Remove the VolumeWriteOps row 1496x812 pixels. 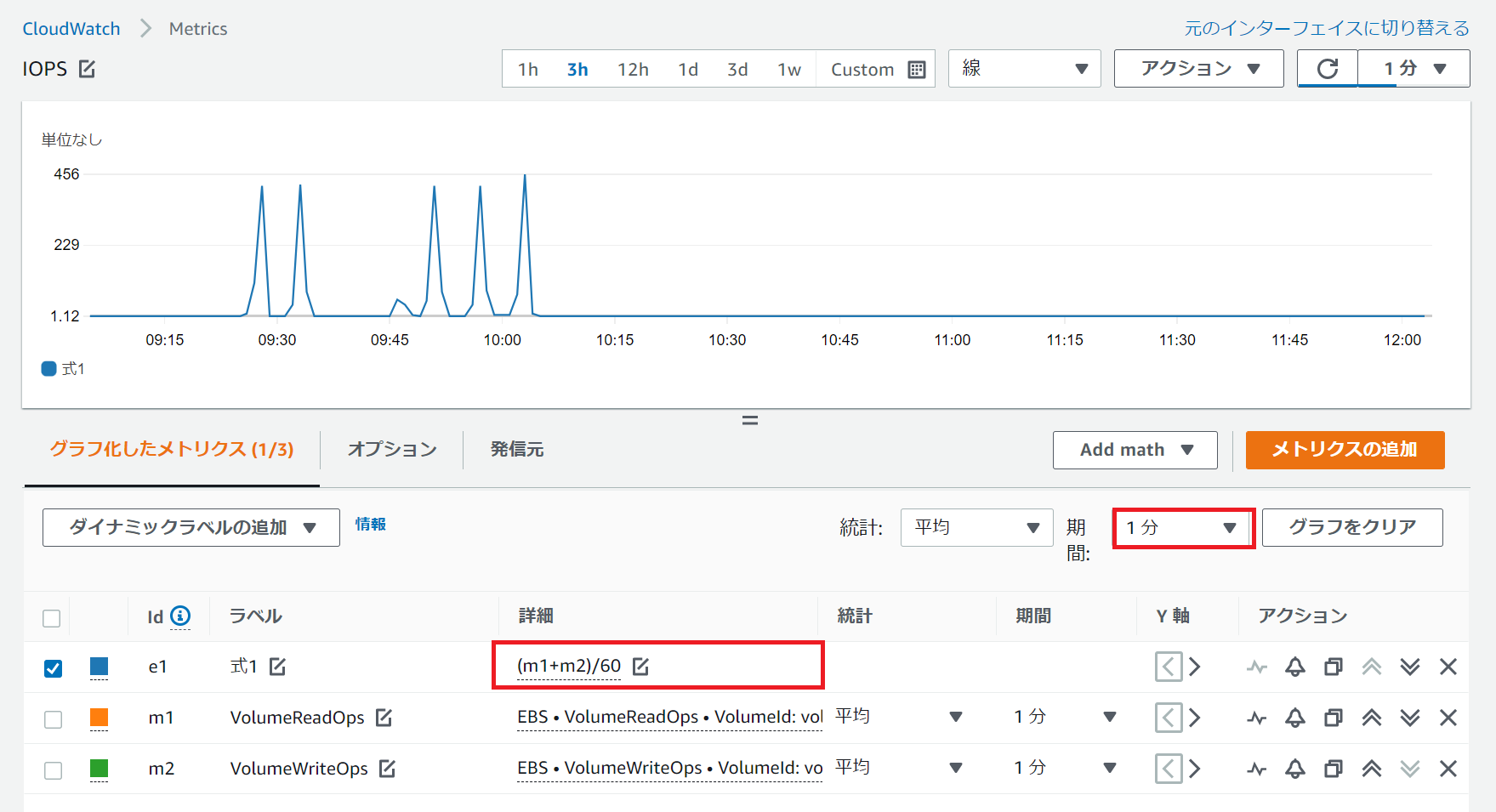pos(1448,769)
